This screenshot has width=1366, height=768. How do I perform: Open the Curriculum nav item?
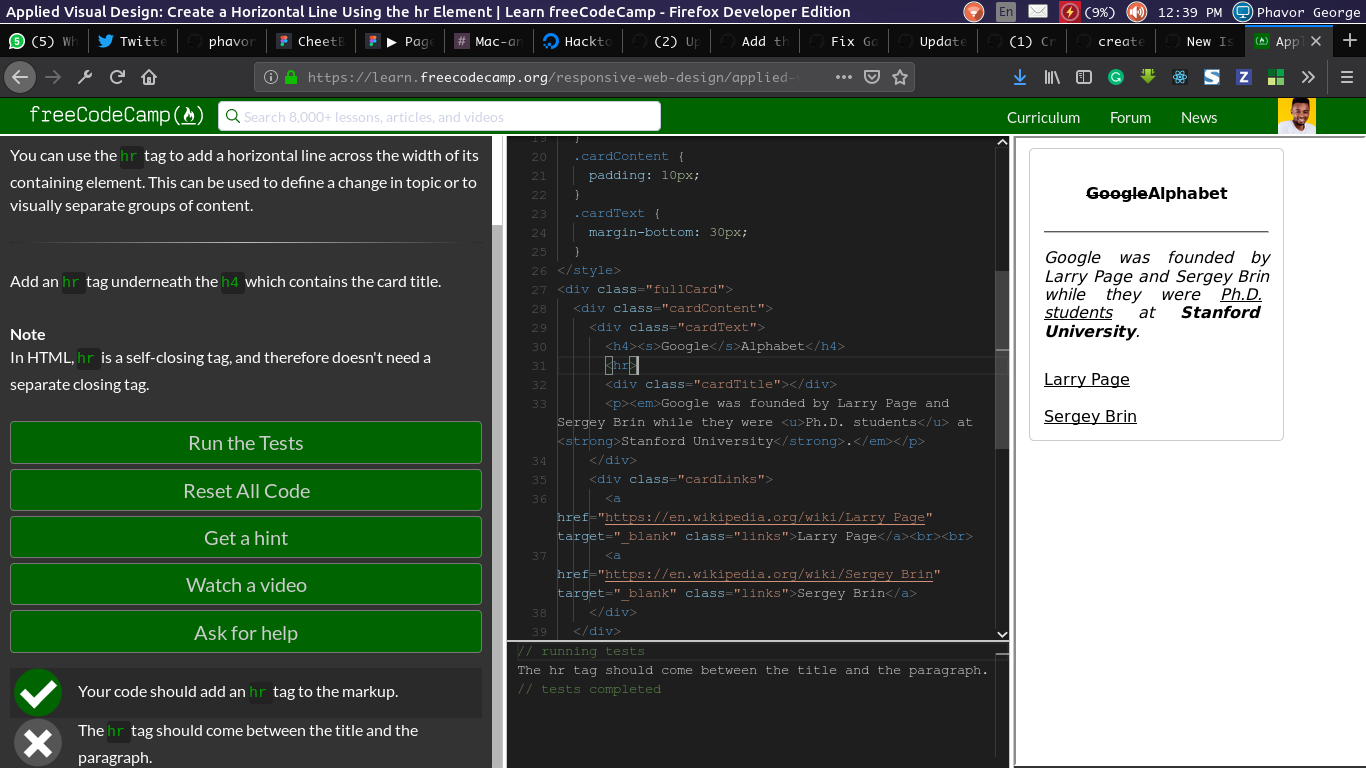pyautogui.click(x=1043, y=117)
